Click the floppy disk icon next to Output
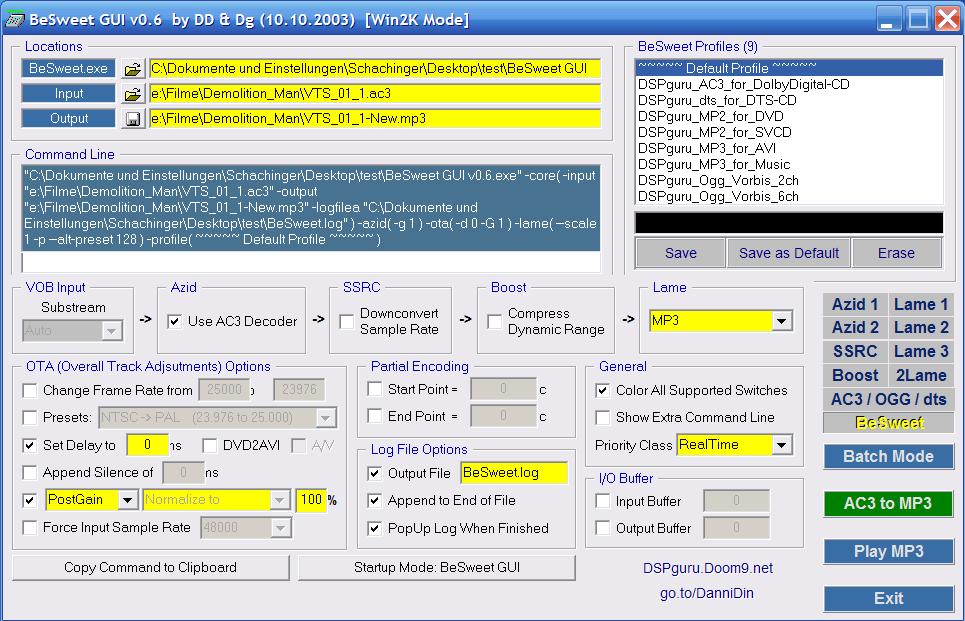Screen dimensions: 965x621 point(132,119)
